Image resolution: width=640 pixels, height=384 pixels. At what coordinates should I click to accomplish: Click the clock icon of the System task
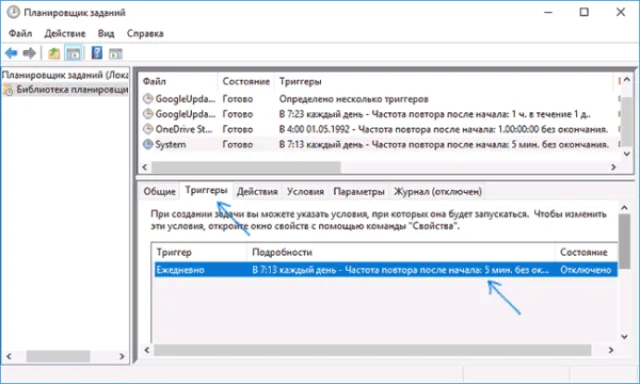pos(147,144)
